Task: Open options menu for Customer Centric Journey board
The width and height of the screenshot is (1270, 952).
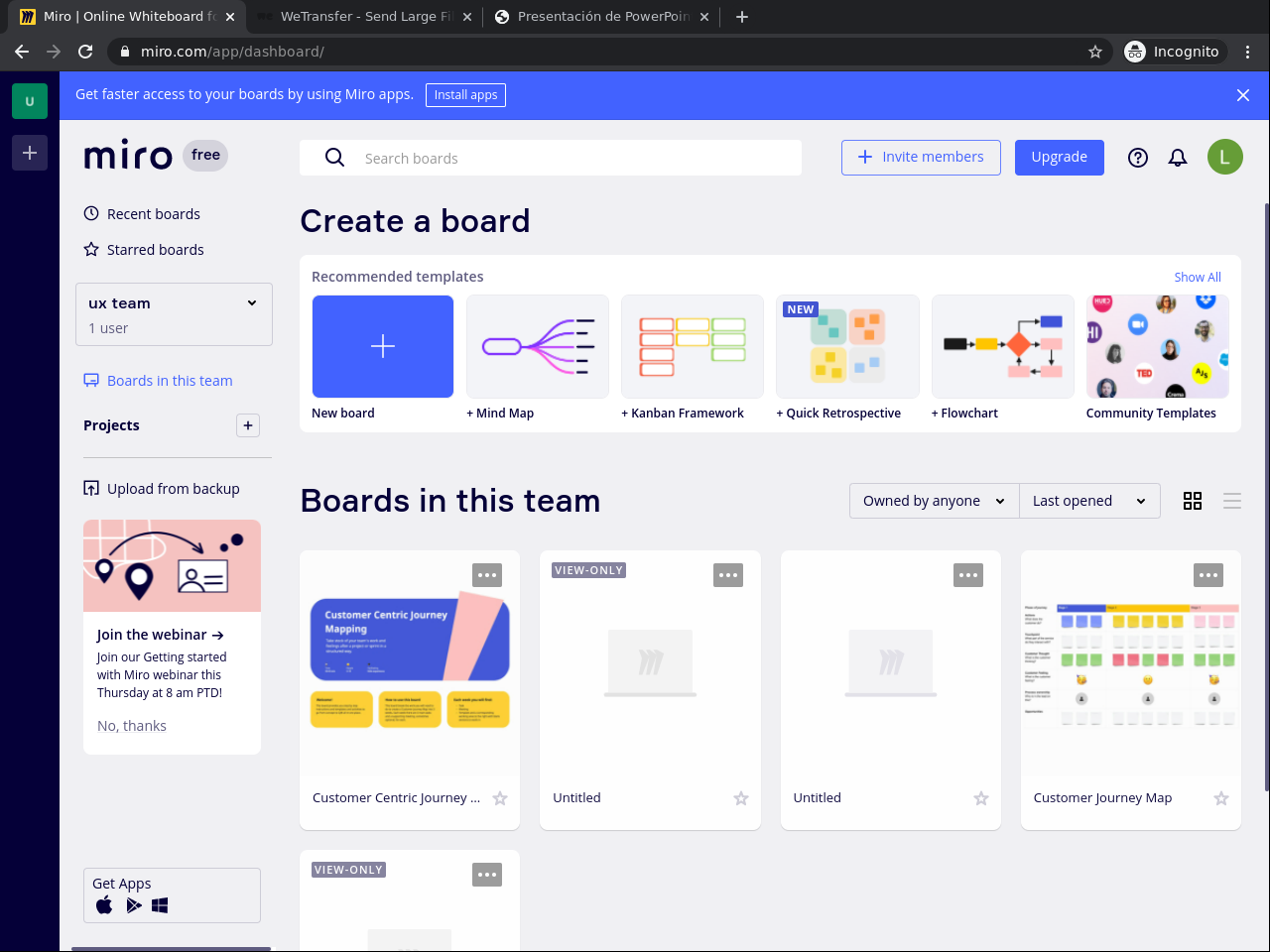Action: click(487, 575)
